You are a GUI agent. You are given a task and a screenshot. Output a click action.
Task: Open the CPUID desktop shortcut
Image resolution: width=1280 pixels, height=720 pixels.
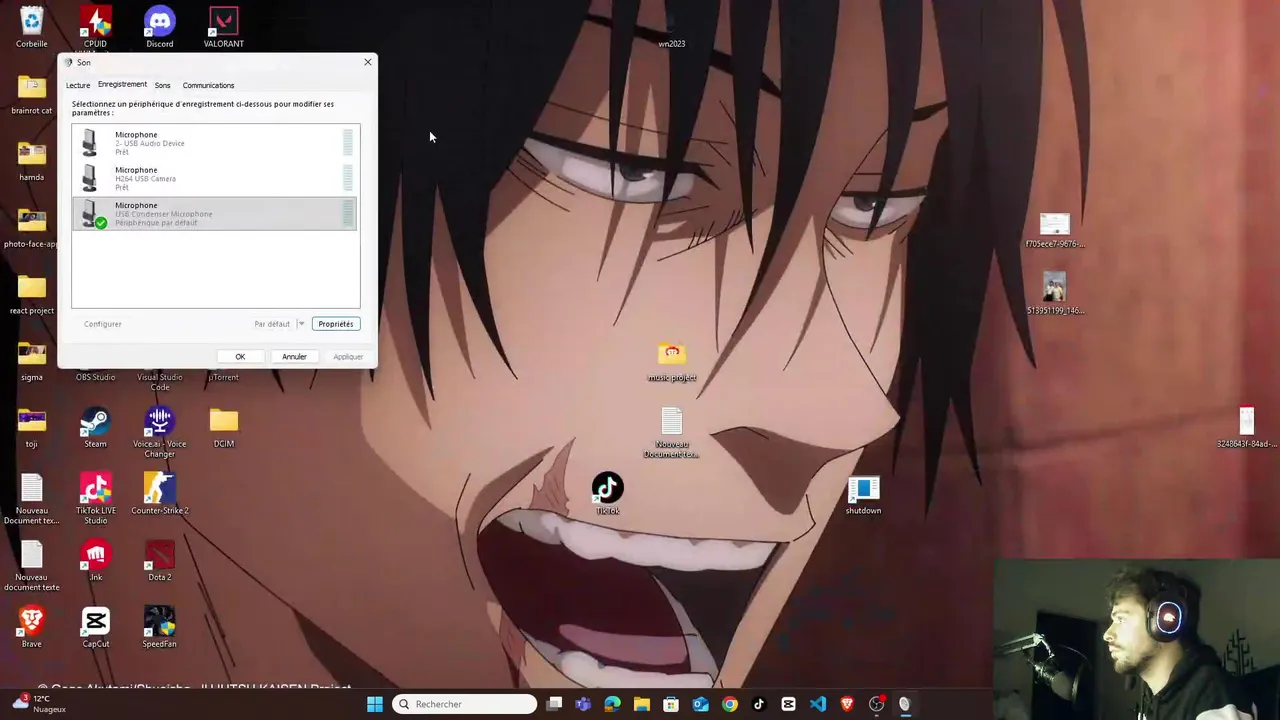[95, 26]
